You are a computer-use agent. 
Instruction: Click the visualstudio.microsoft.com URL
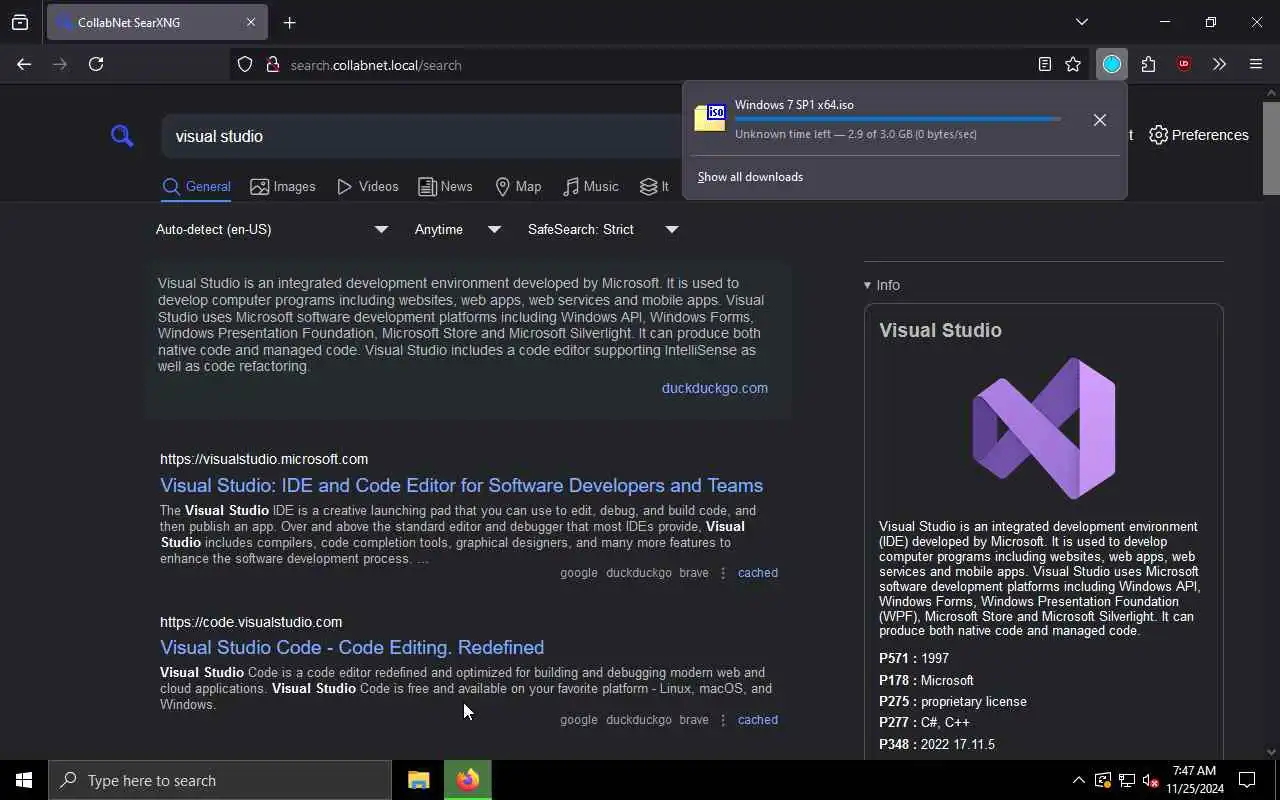point(264,459)
